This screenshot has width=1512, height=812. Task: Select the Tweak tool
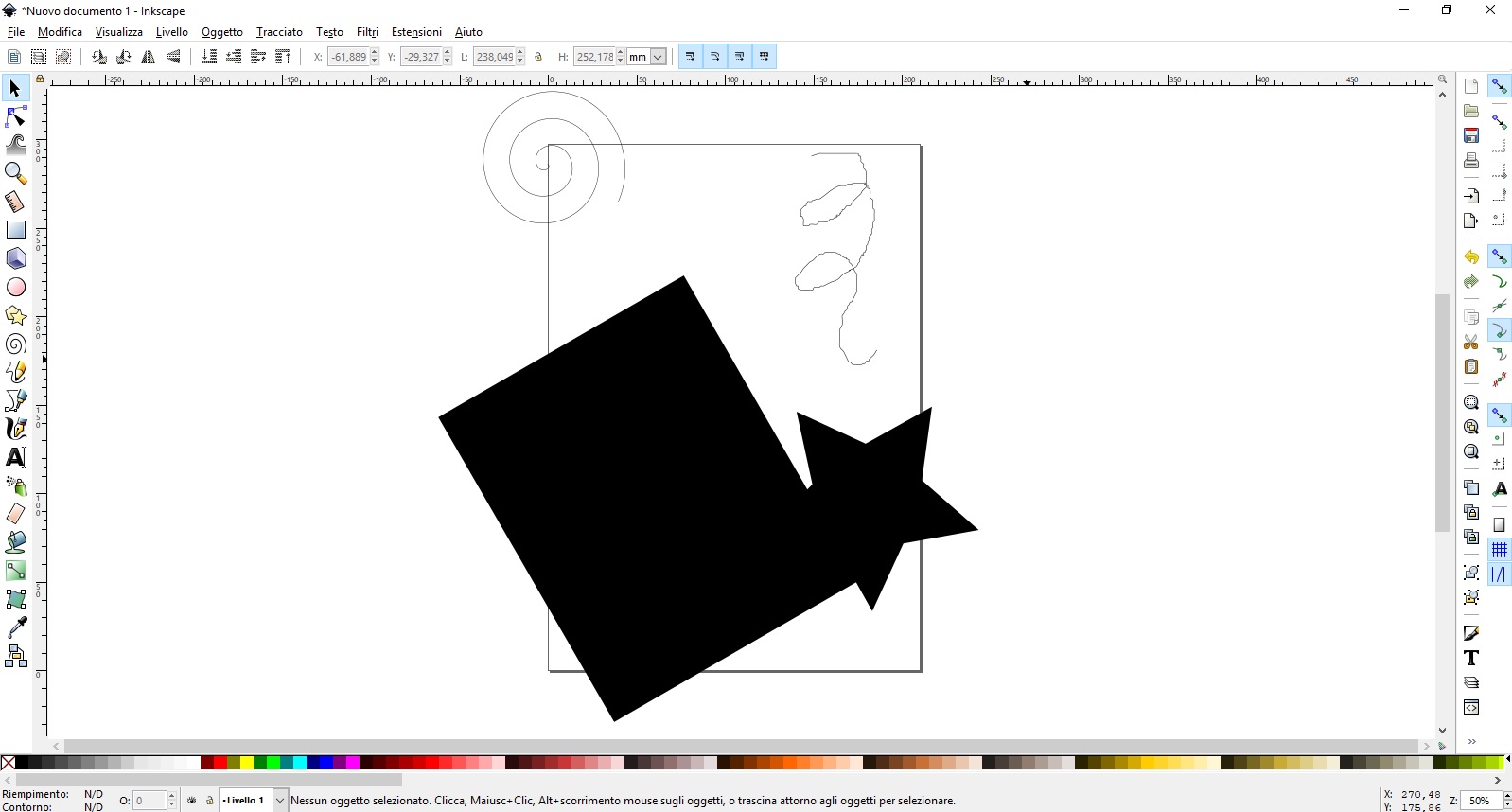(15, 145)
